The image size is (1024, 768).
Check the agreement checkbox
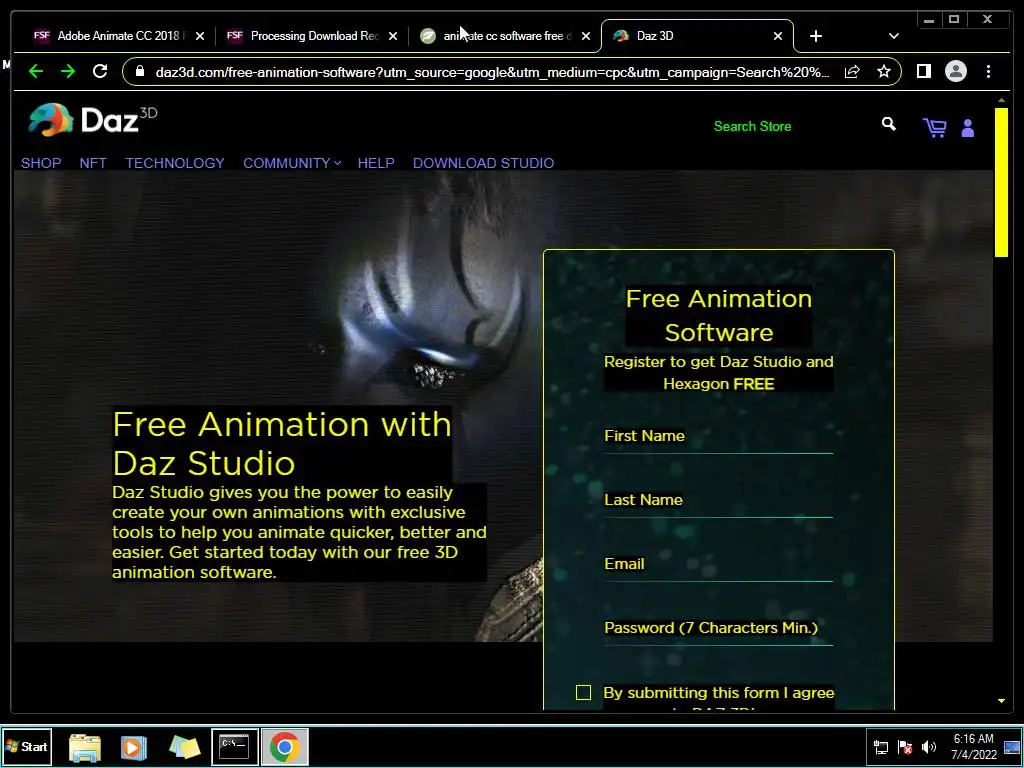[583, 692]
